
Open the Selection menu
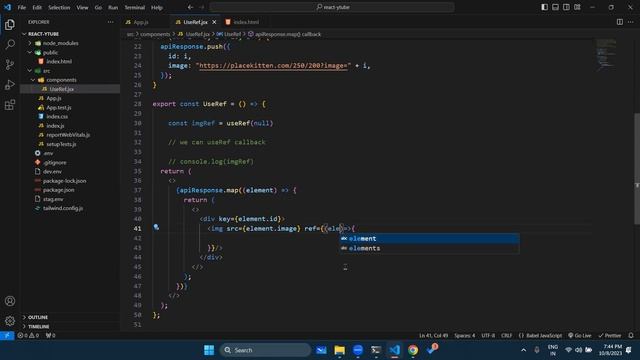(59, 7)
